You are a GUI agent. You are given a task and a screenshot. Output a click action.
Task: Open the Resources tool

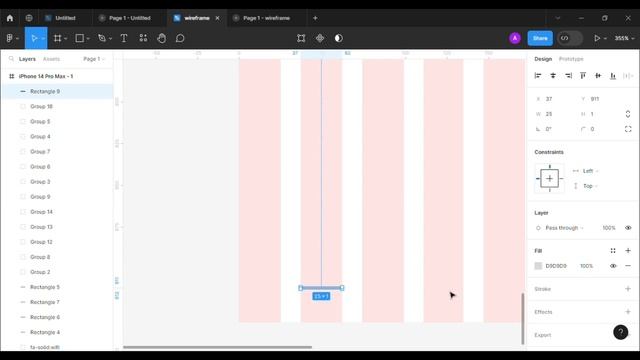(143, 38)
